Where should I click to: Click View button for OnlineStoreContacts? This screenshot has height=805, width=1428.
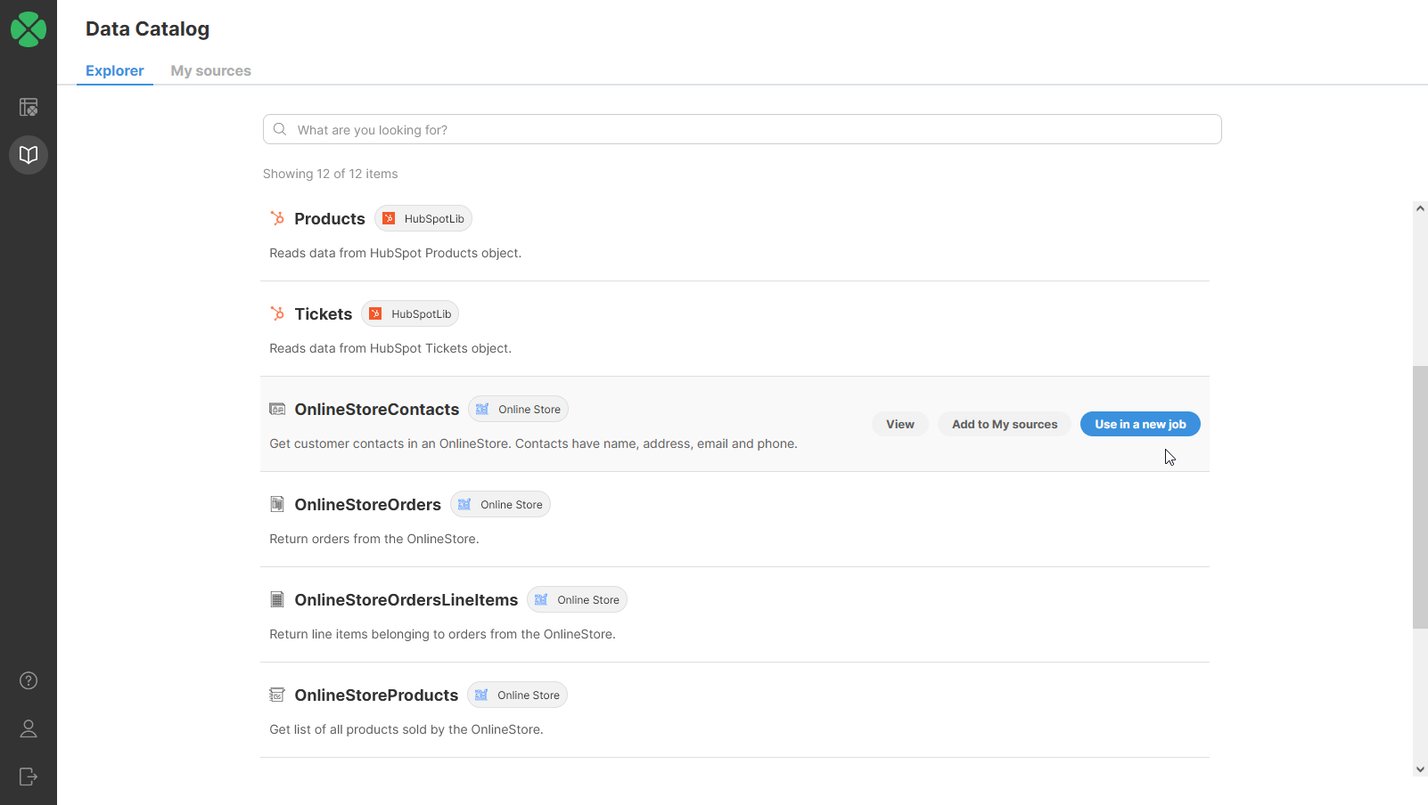point(900,424)
